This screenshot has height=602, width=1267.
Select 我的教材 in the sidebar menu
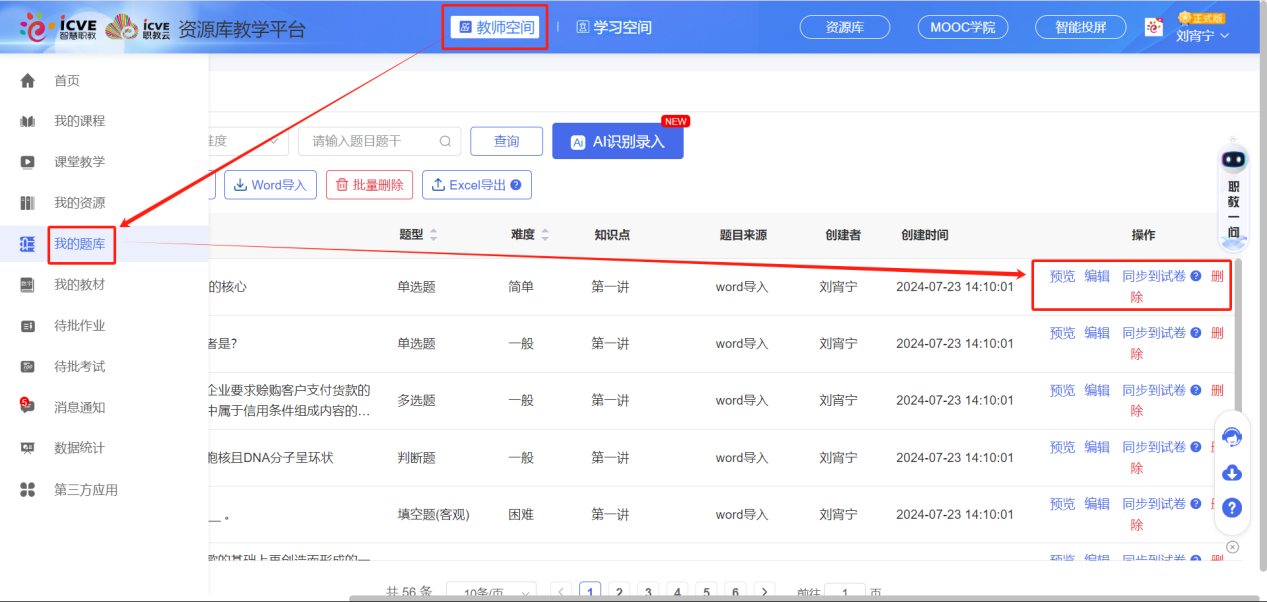point(79,285)
